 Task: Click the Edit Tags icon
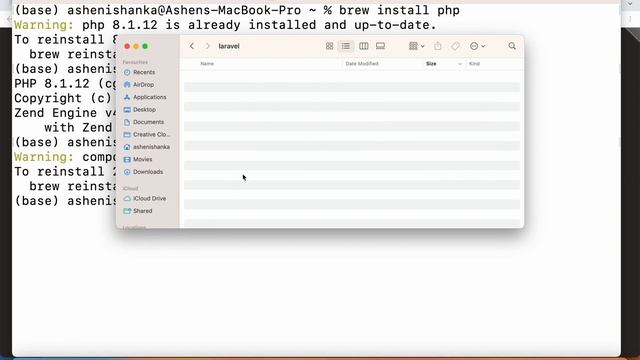point(455,46)
